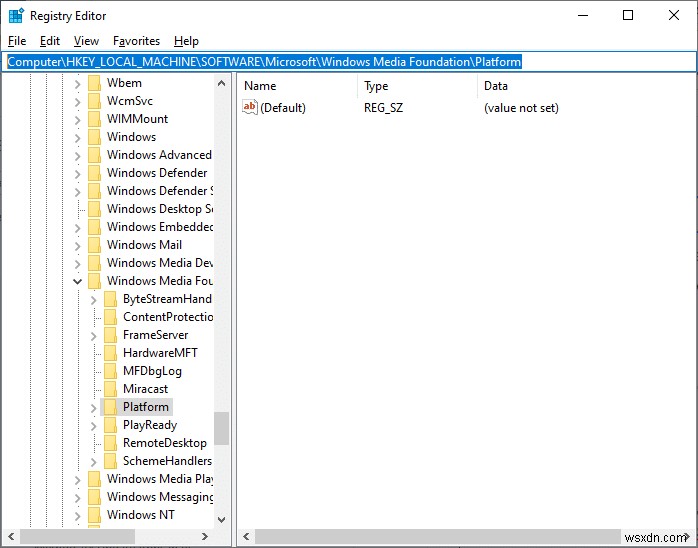Open the Favorites menu
Image resolution: width=698 pixels, height=548 pixels.
tap(136, 41)
